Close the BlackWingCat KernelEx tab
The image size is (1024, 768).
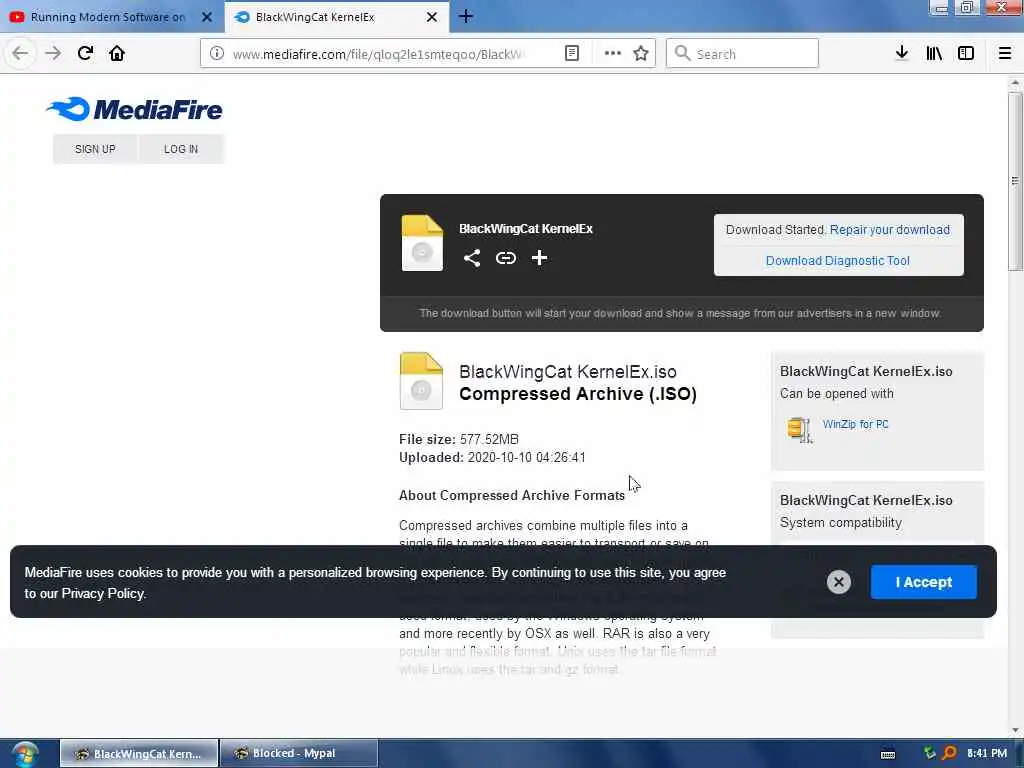click(432, 17)
